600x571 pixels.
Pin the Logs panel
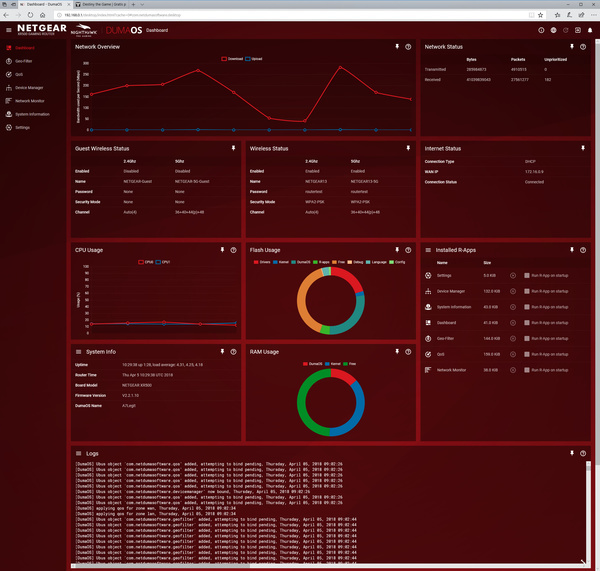coord(572,453)
